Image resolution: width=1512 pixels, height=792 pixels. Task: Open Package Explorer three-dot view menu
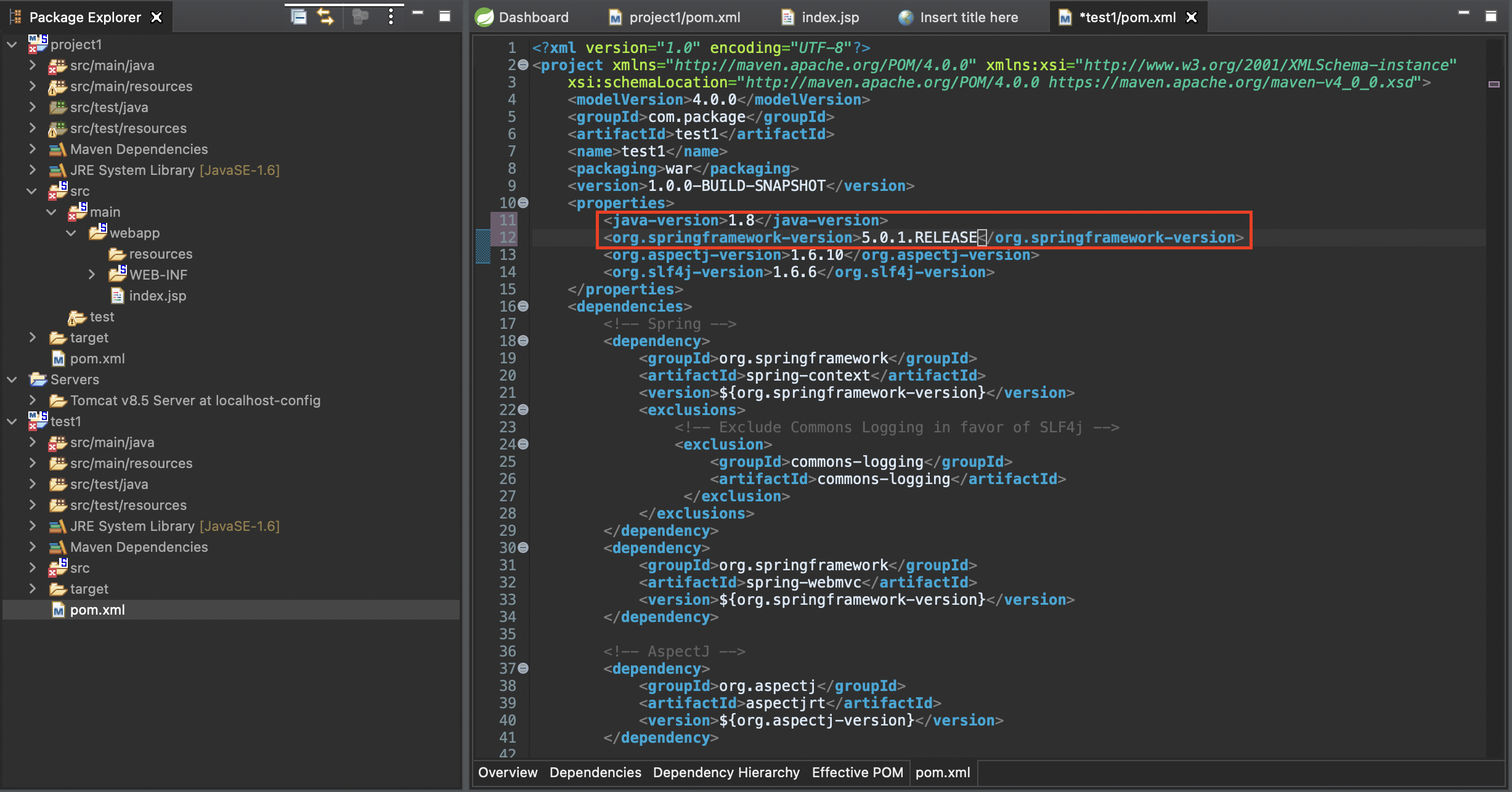(x=391, y=17)
